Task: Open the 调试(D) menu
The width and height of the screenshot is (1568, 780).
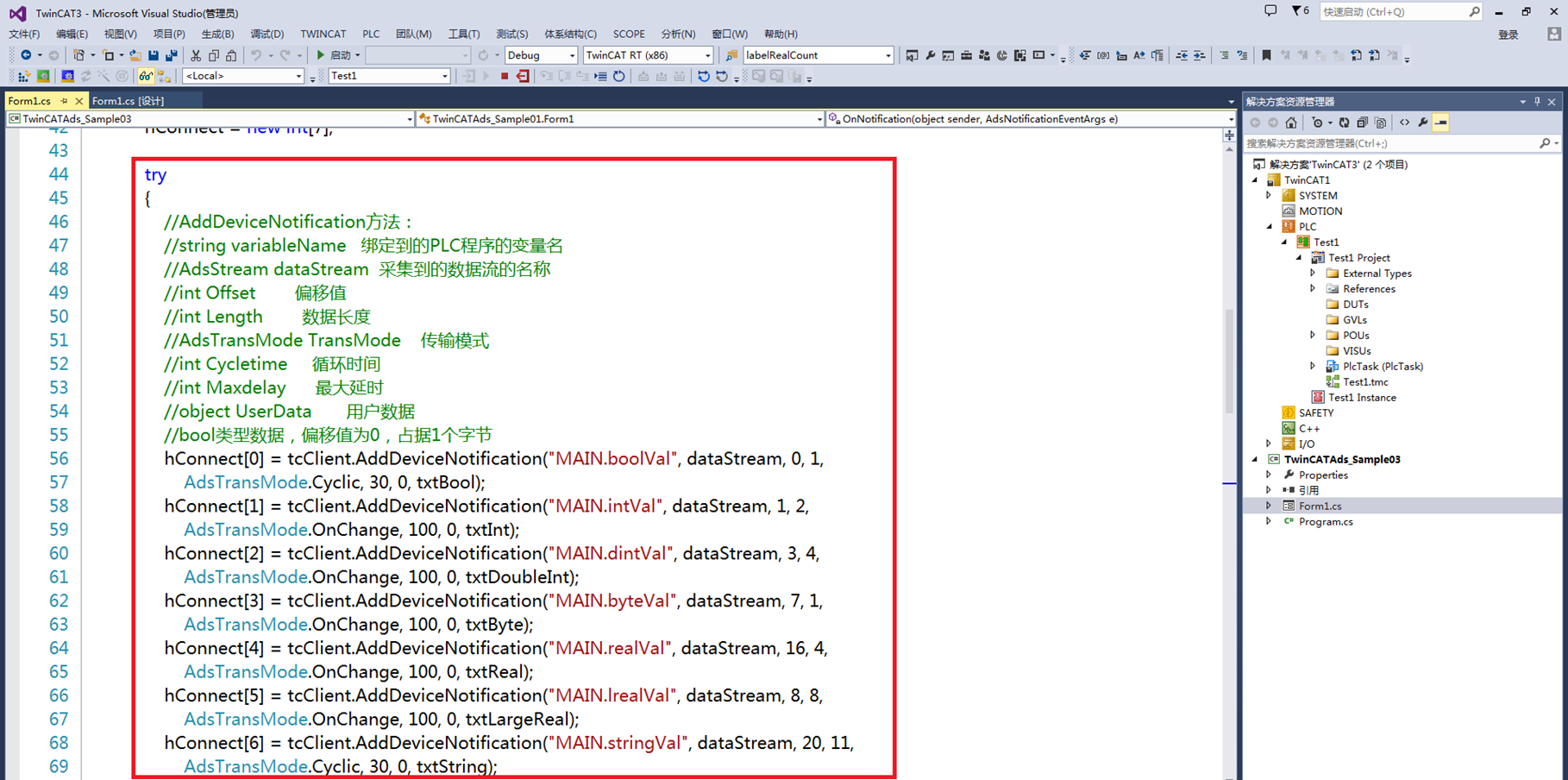Action: (267, 35)
